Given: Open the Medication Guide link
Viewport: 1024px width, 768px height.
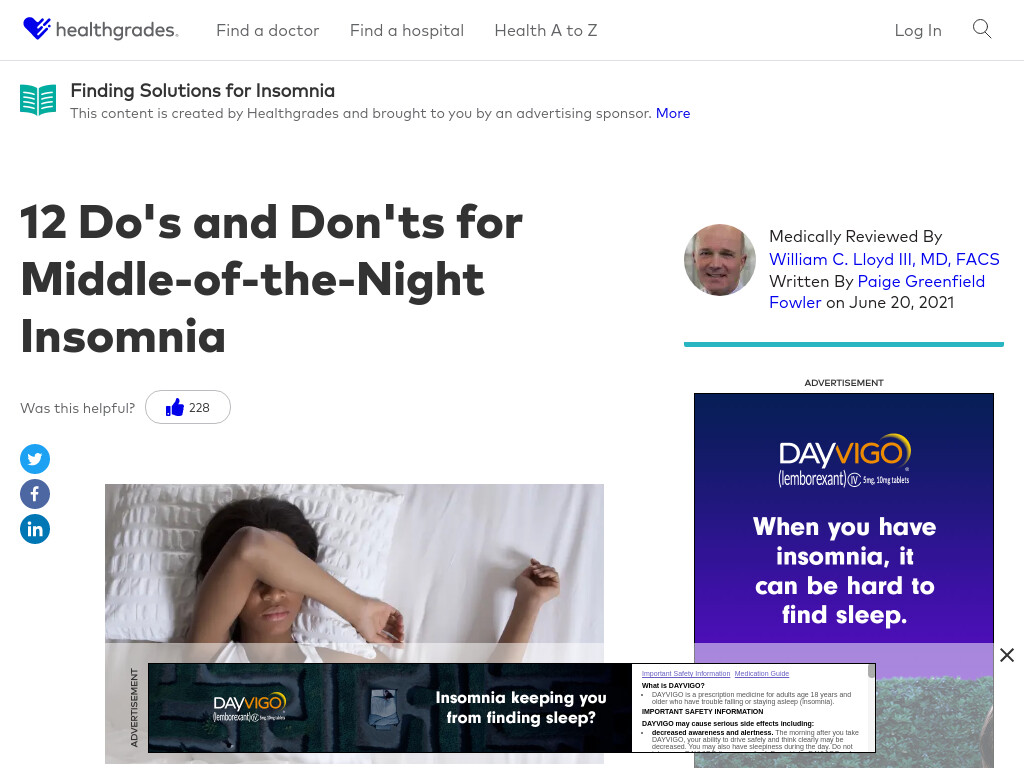Looking at the screenshot, I should click(x=761, y=673).
